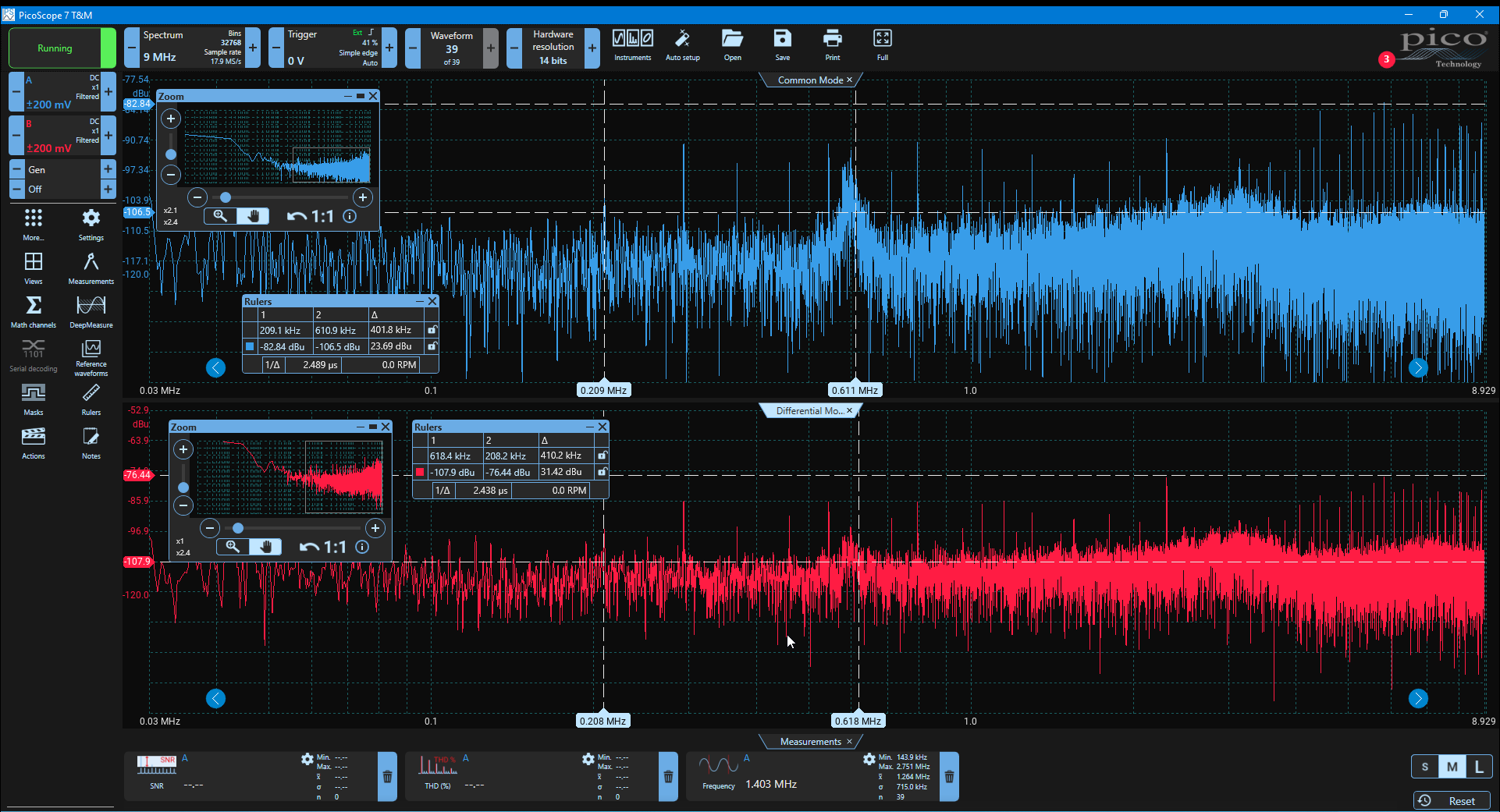Open Rulers tool in sidebar

tap(91, 399)
